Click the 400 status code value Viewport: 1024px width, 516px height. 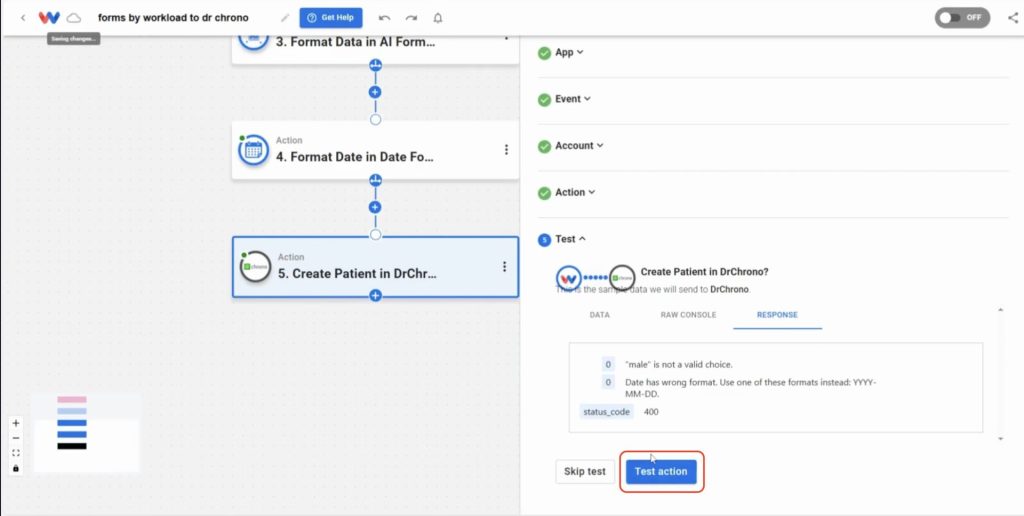point(651,412)
